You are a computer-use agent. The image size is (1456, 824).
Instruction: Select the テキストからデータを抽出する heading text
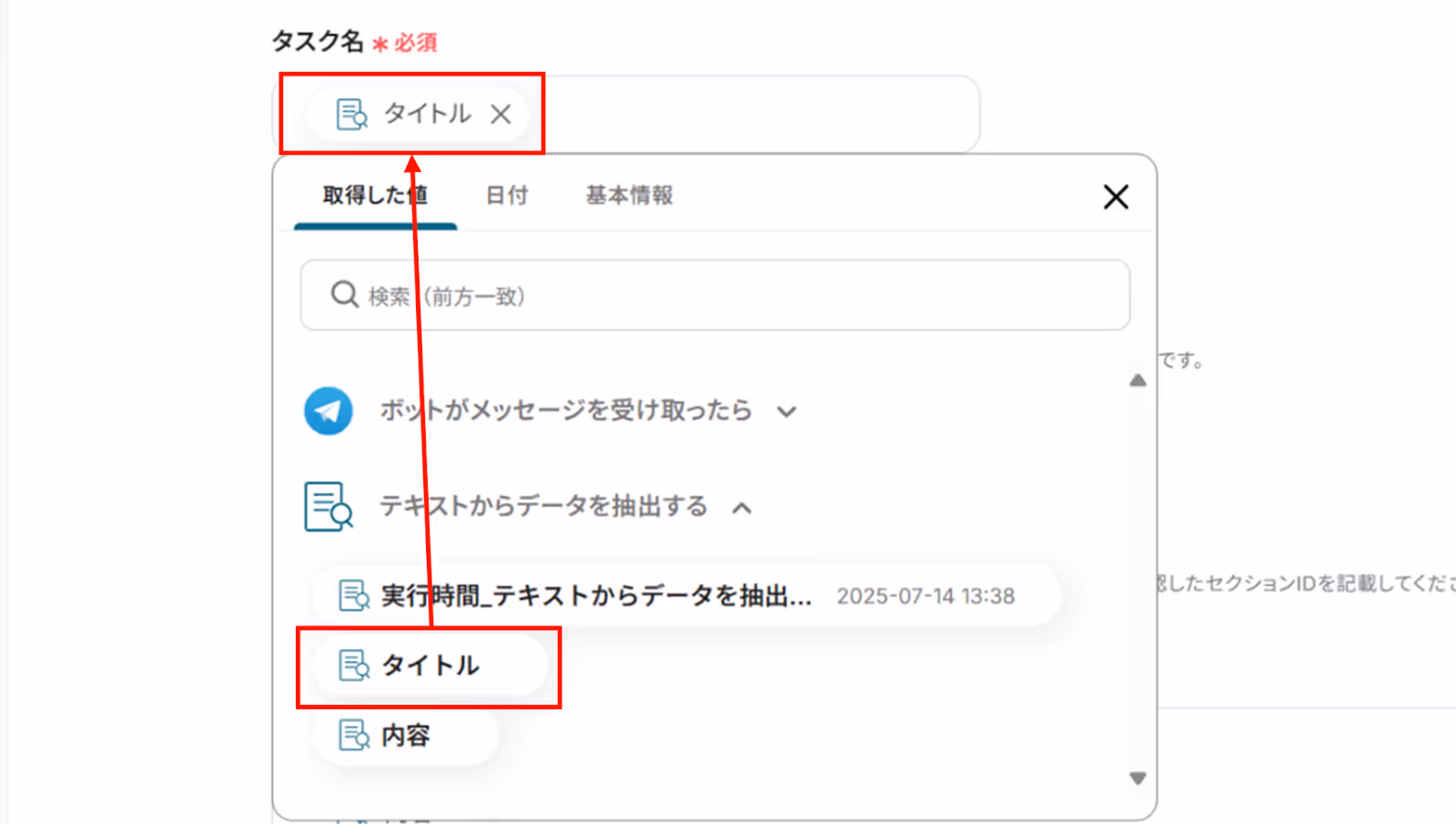tap(543, 506)
